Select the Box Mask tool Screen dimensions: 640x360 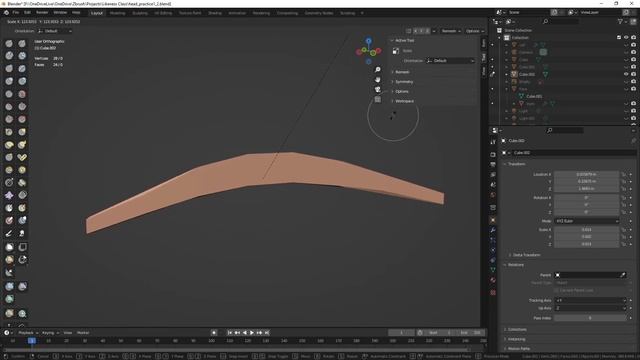[x=9, y=247]
